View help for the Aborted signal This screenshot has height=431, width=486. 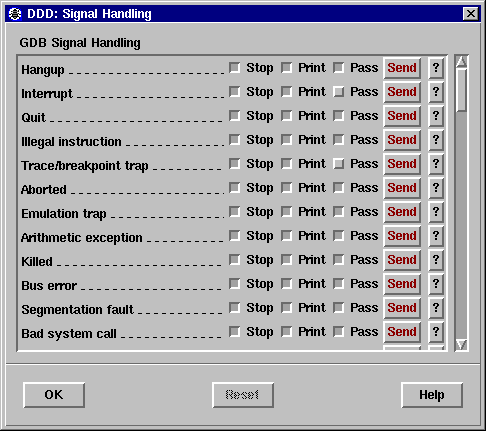coord(436,188)
